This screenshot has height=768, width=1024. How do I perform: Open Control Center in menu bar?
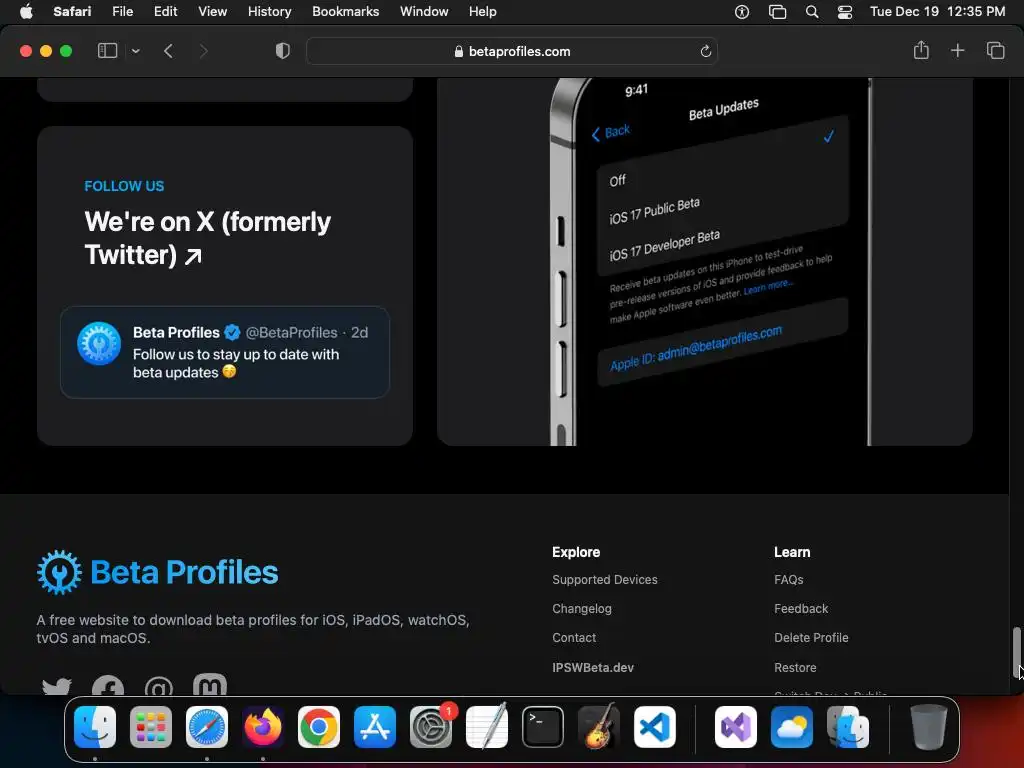pyautogui.click(x=845, y=12)
